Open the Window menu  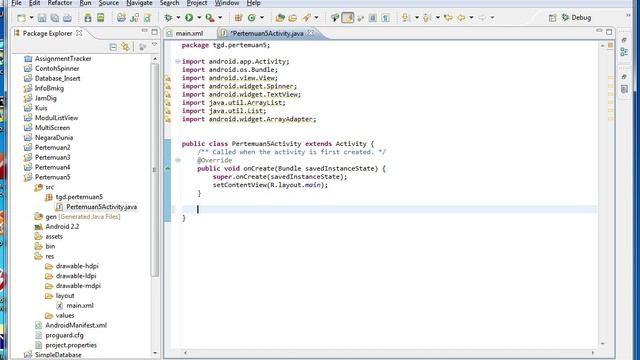click(227, 3)
